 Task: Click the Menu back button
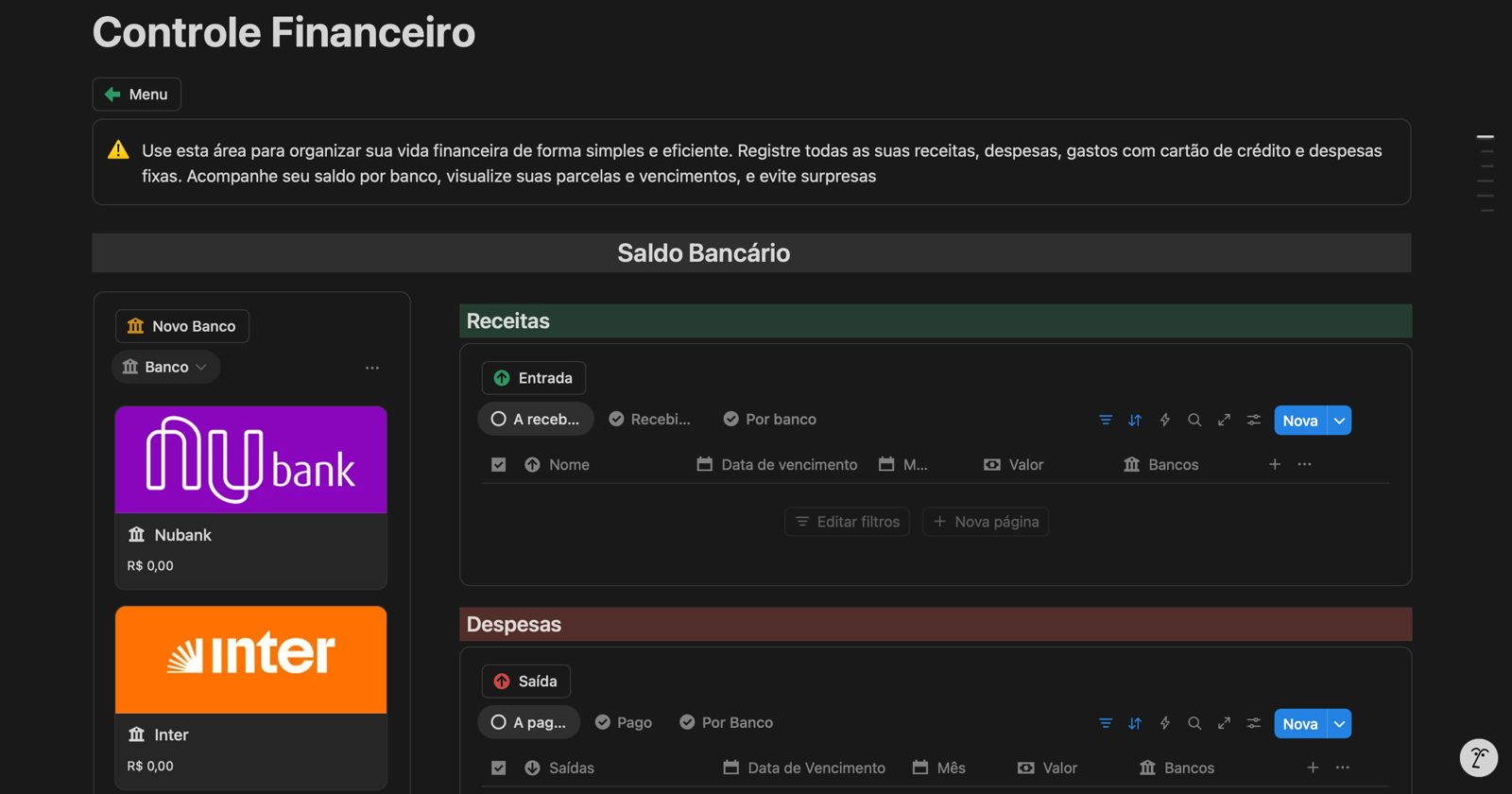(x=137, y=95)
